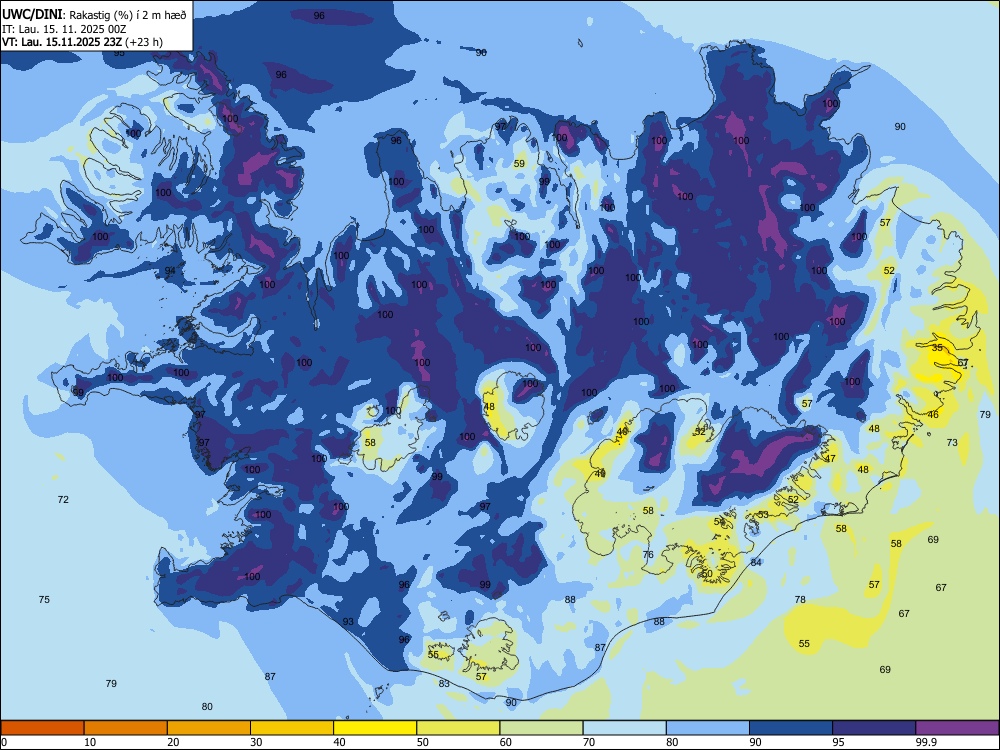Click 'Rakastig (%) í 2 m hæð' caption
The image size is (1000, 750).
pos(128,15)
